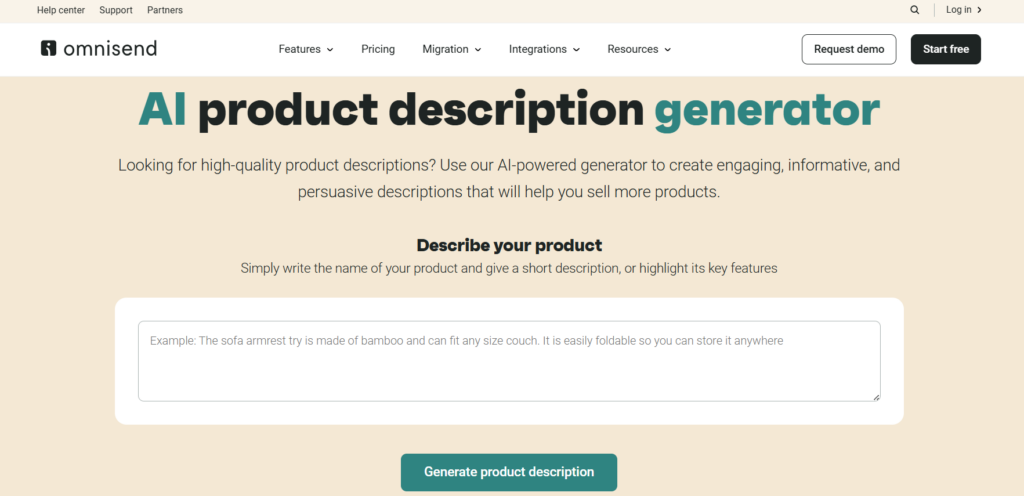The height and width of the screenshot is (496, 1024).
Task: Click the Log in arrow chevron
Action: coord(980,10)
